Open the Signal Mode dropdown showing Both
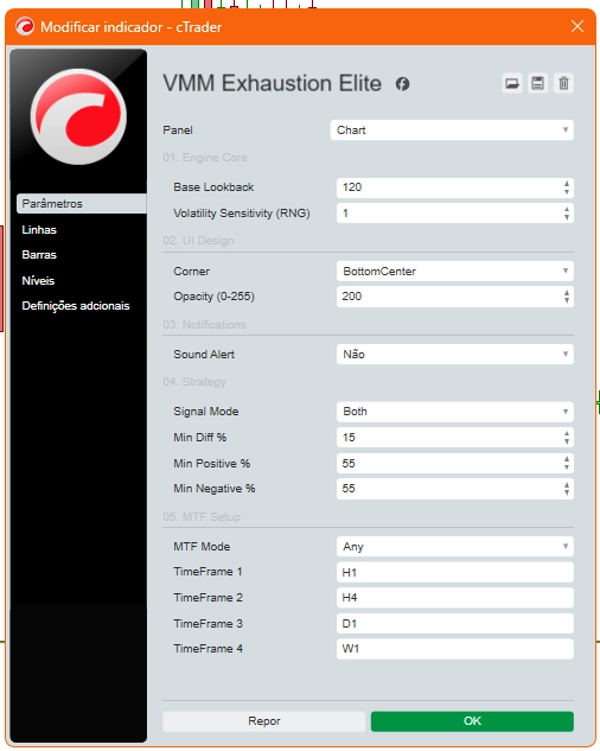This screenshot has width=600, height=751. (x=455, y=411)
